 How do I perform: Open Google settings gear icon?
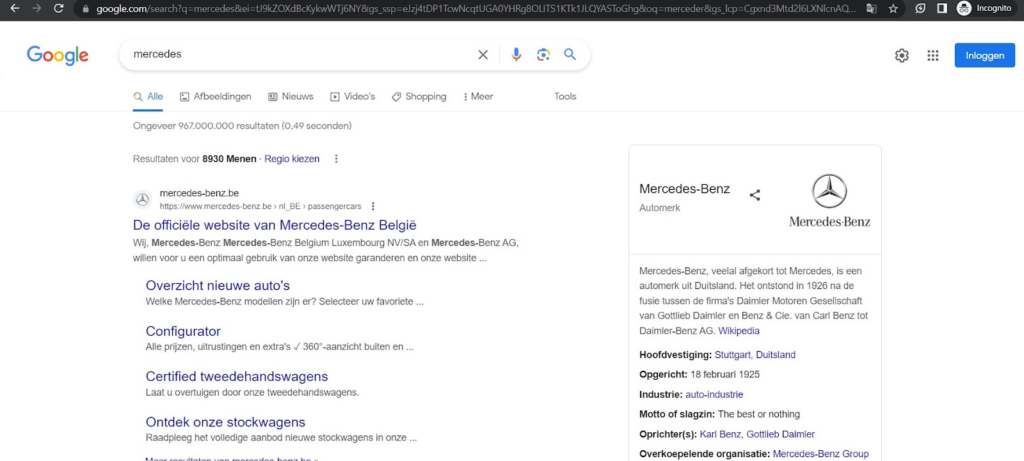902,56
